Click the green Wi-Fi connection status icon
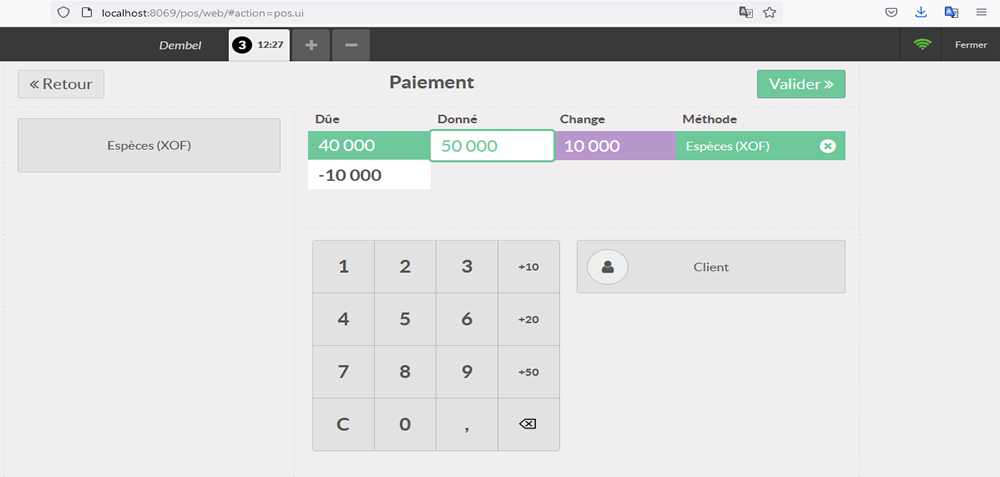 coord(922,44)
